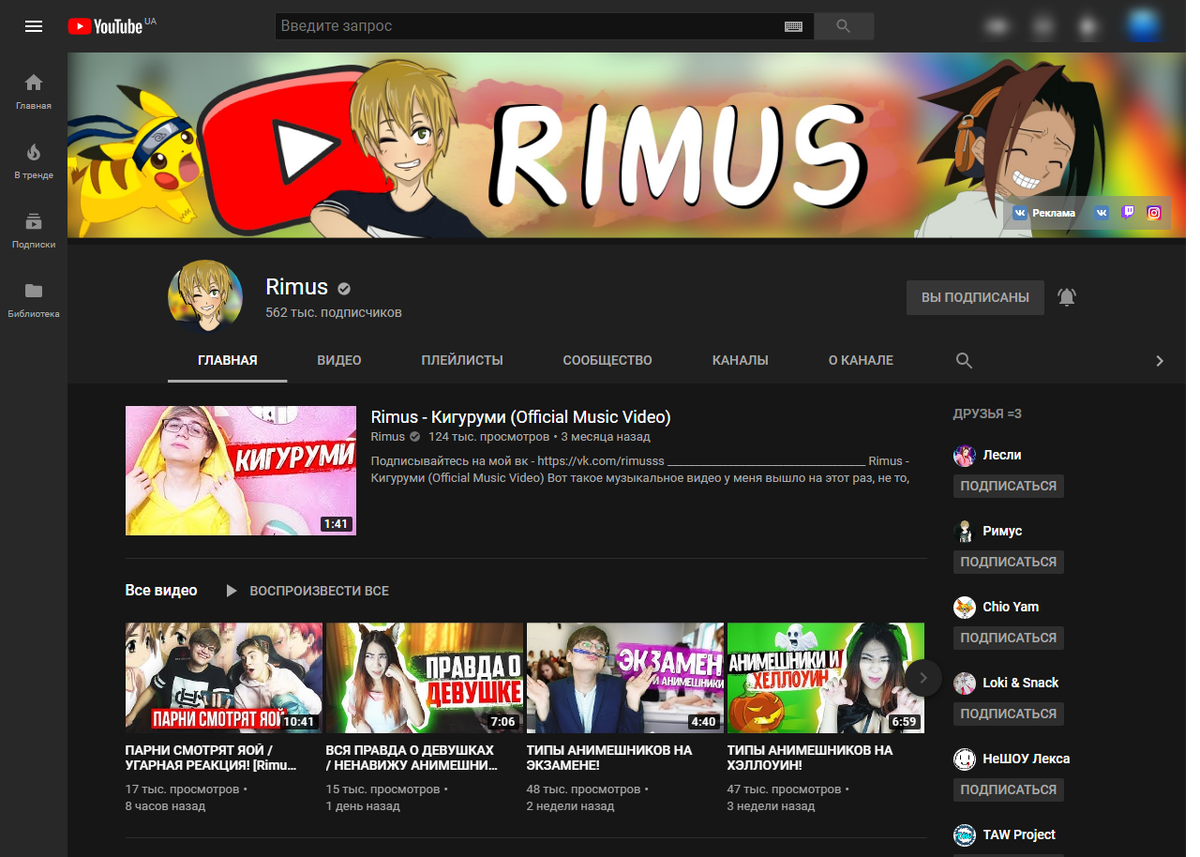Open the Twitch link icon on banner

pyautogui.click(x=1128, y=213)
